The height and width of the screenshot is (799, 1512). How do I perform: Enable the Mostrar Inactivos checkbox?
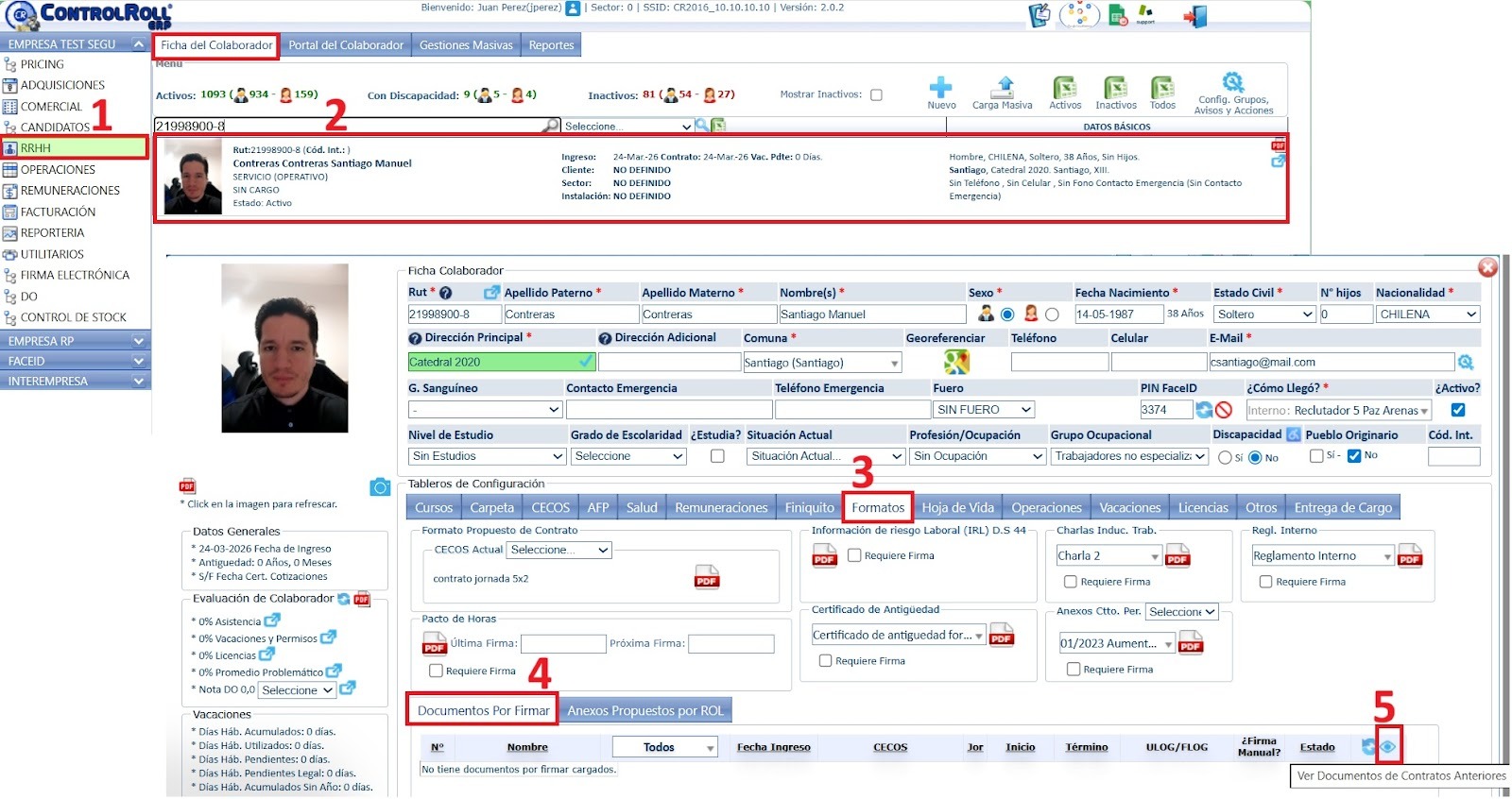point(876,94)
